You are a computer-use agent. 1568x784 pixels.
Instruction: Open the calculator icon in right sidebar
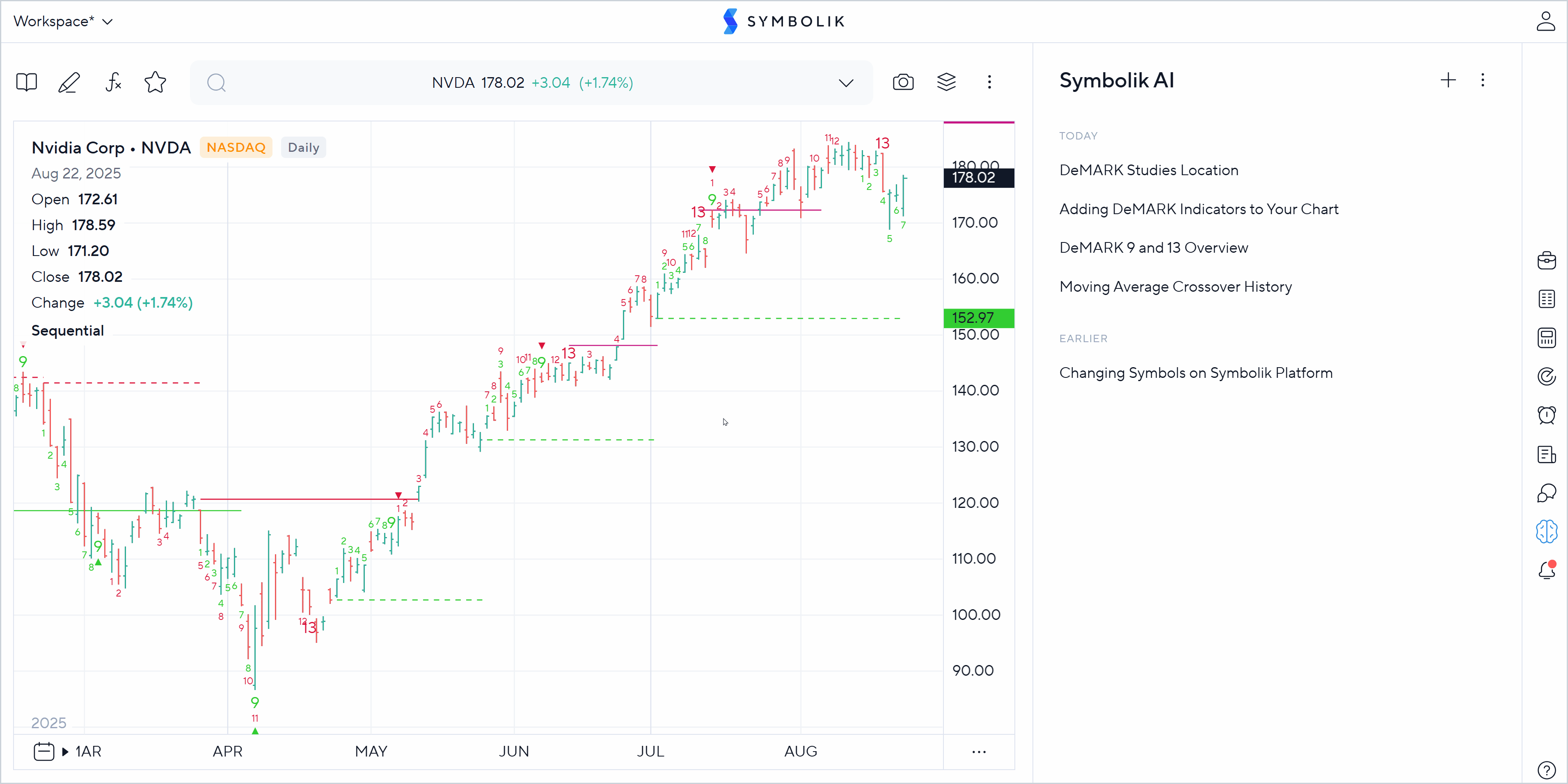click(1546, 338)
